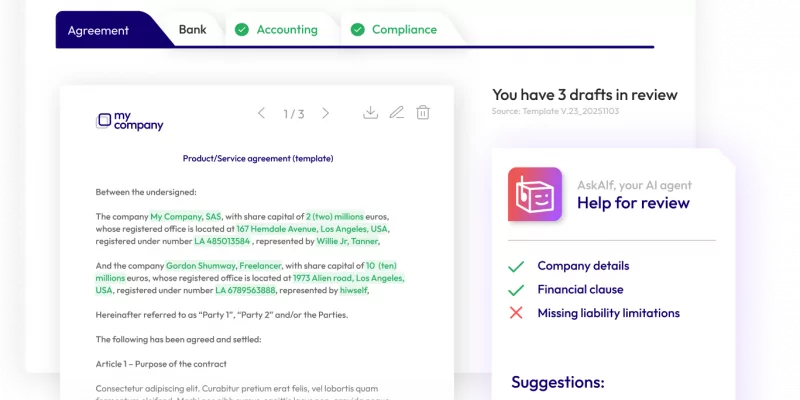Click Source: Template V.23_20251103 text

[x=555, y=111]
